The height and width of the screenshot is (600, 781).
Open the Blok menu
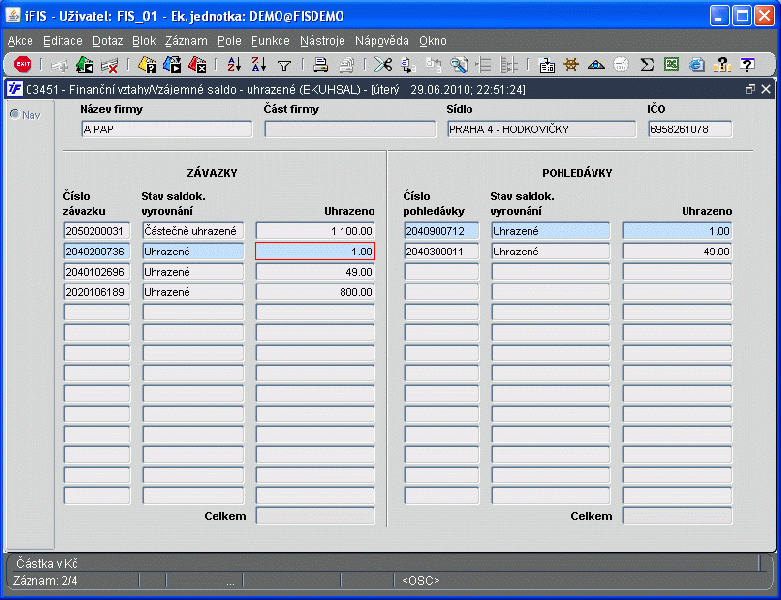click(x=144, y=41)
